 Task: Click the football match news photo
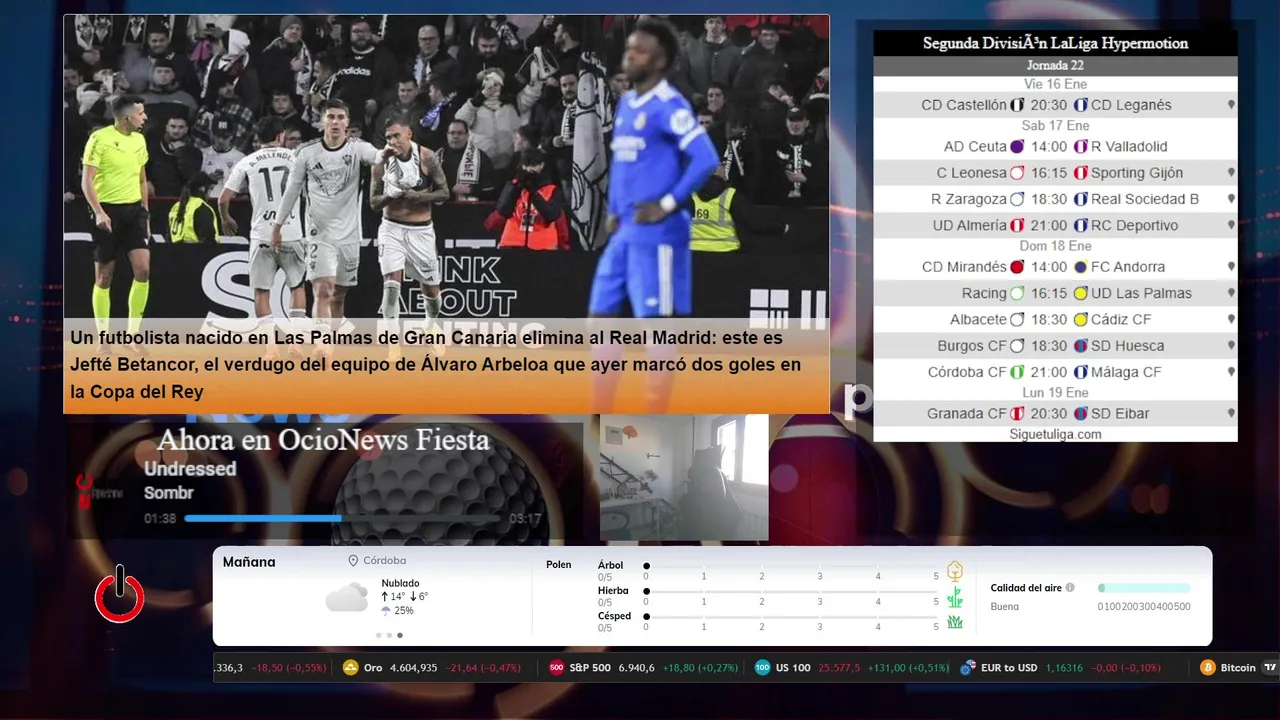(x=446, y=166)
